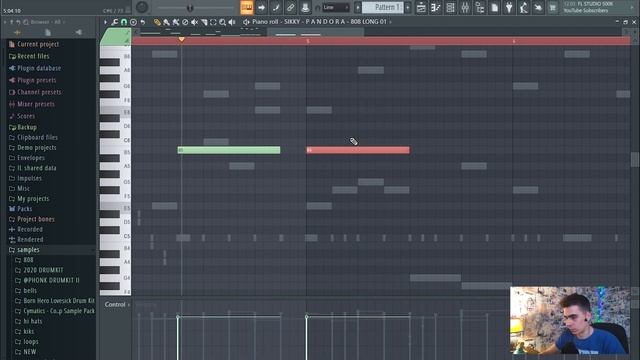
Task: Click the stamp-shaped icon left of the Line snap box
Action: click(x=305, y=7)
